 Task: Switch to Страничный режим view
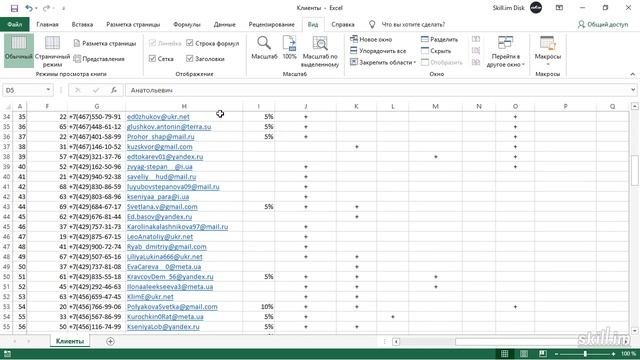[x=52, y=51]
